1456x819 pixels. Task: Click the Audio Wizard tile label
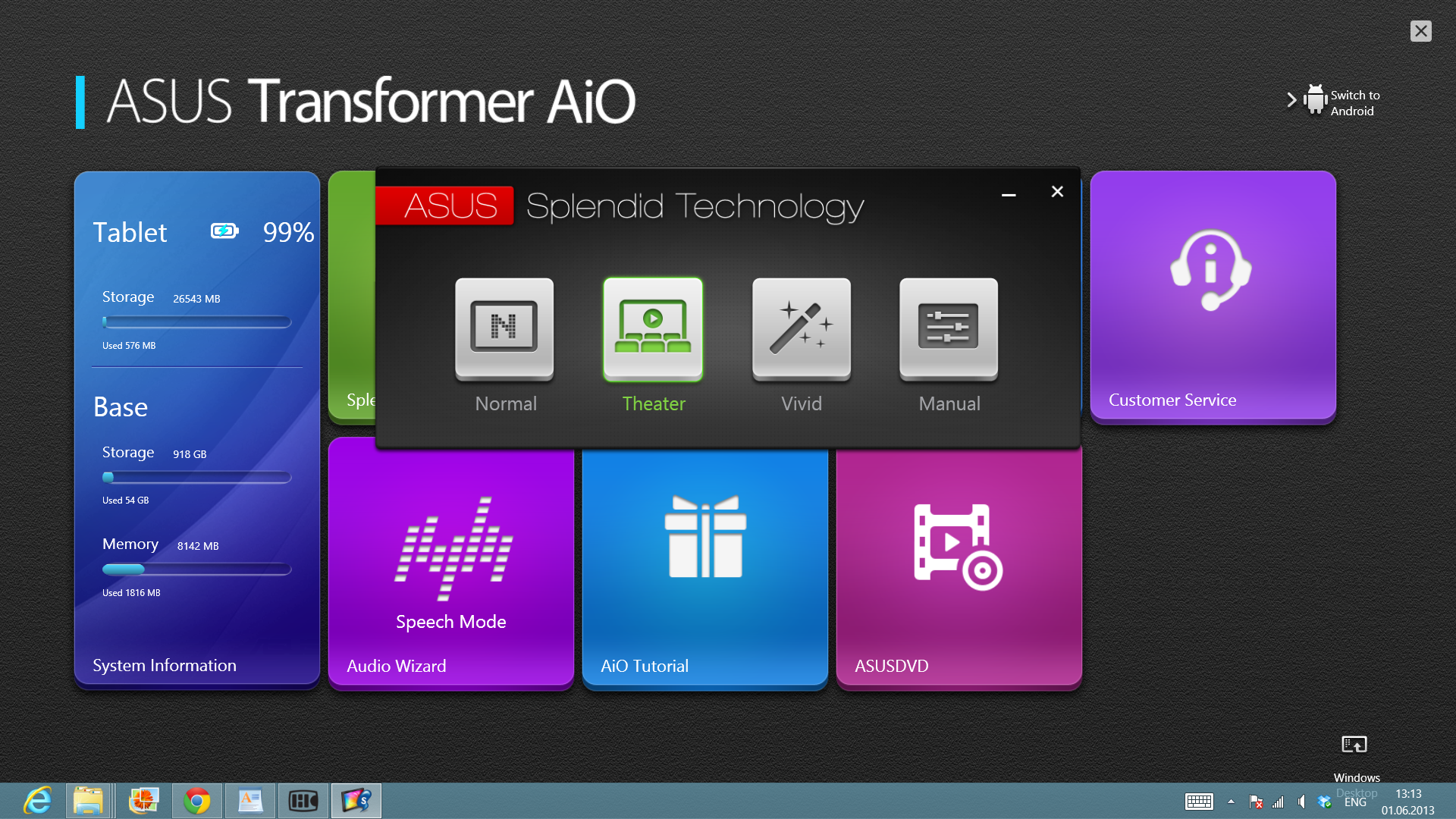(397, 666)
